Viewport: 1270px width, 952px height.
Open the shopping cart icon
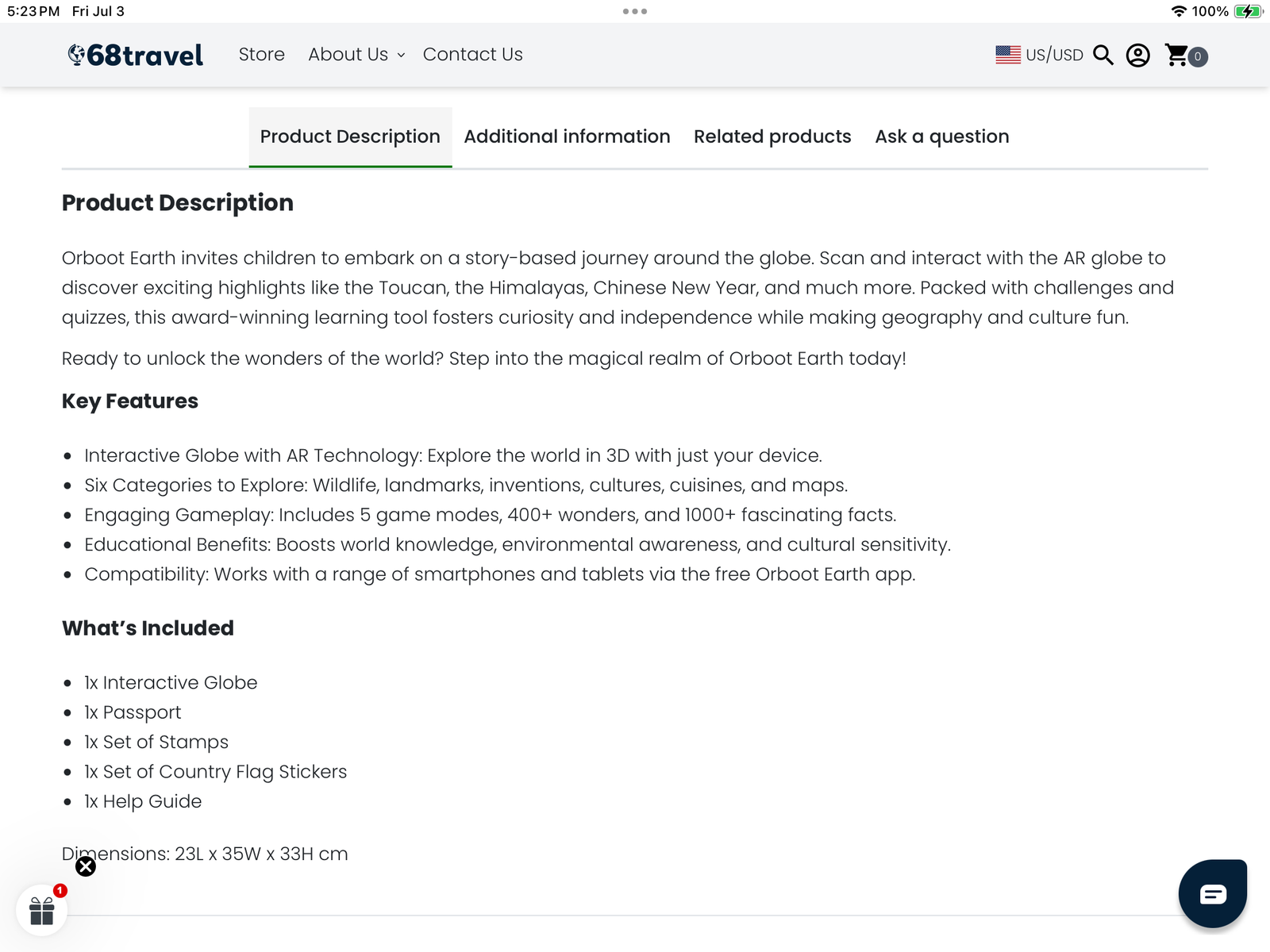click(1176, 55)
